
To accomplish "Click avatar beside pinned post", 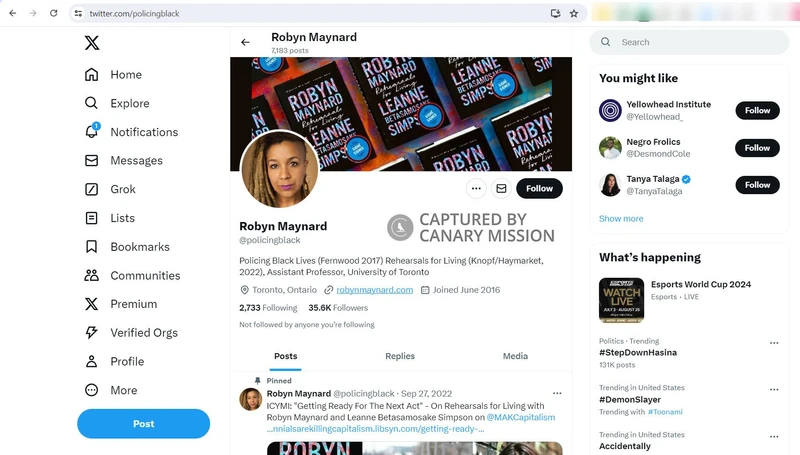I will 251,399.
